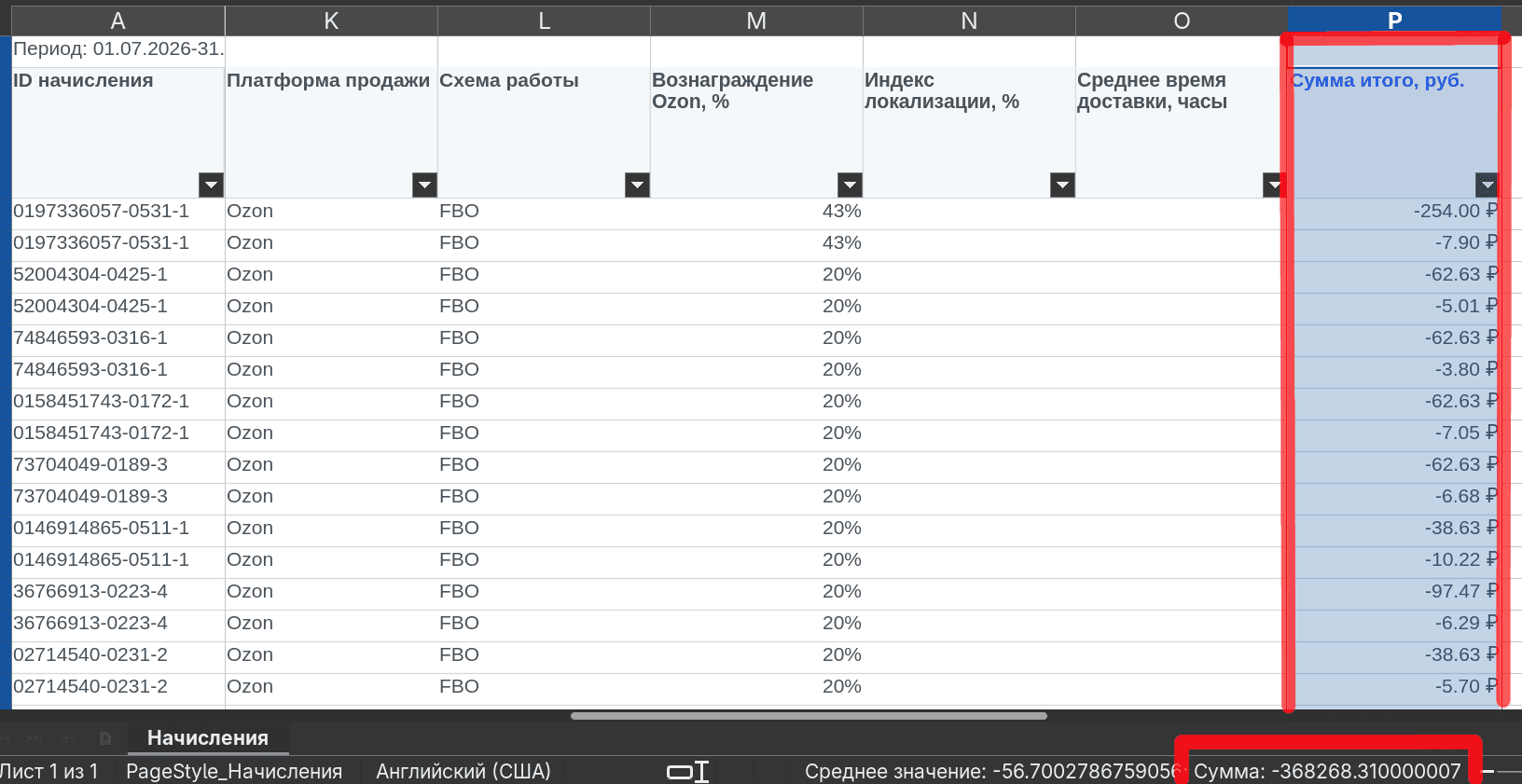The width and height of the screenshot is (1522, 784).
Task: Click the selection mode icon in status bar
Action: (x=688, y=772)
